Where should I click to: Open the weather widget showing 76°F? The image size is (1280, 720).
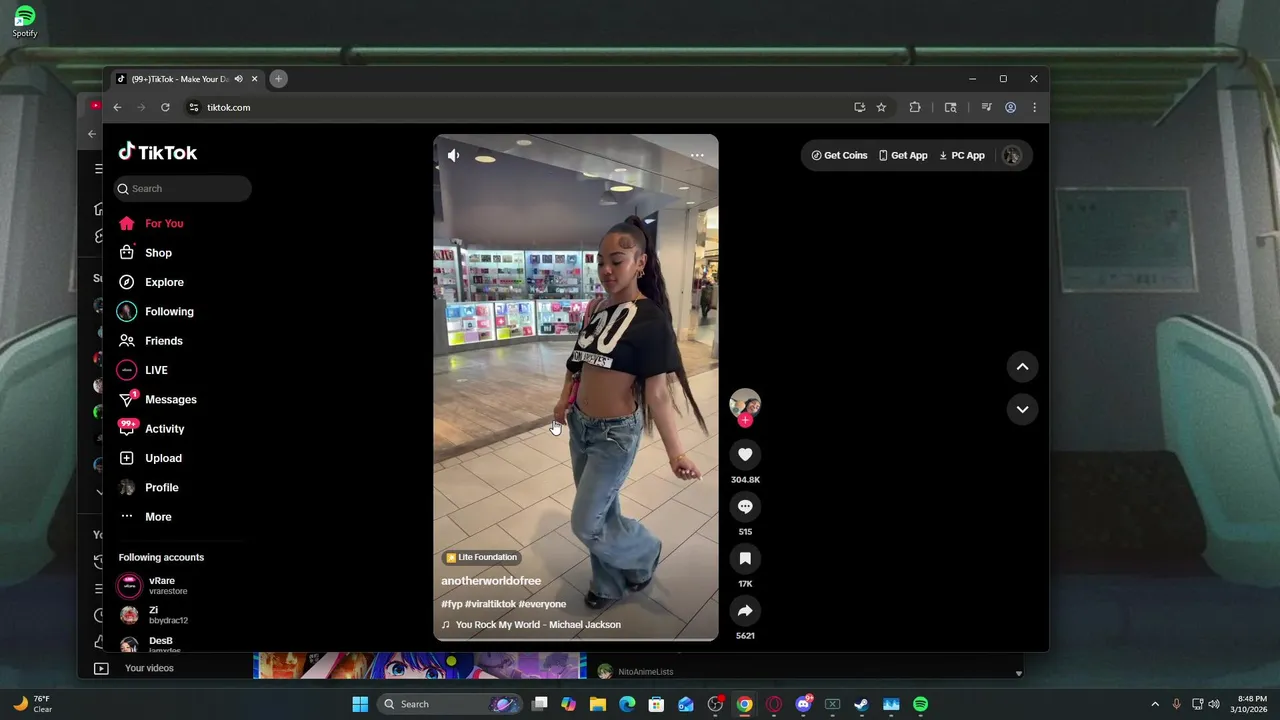coord(32,704)
